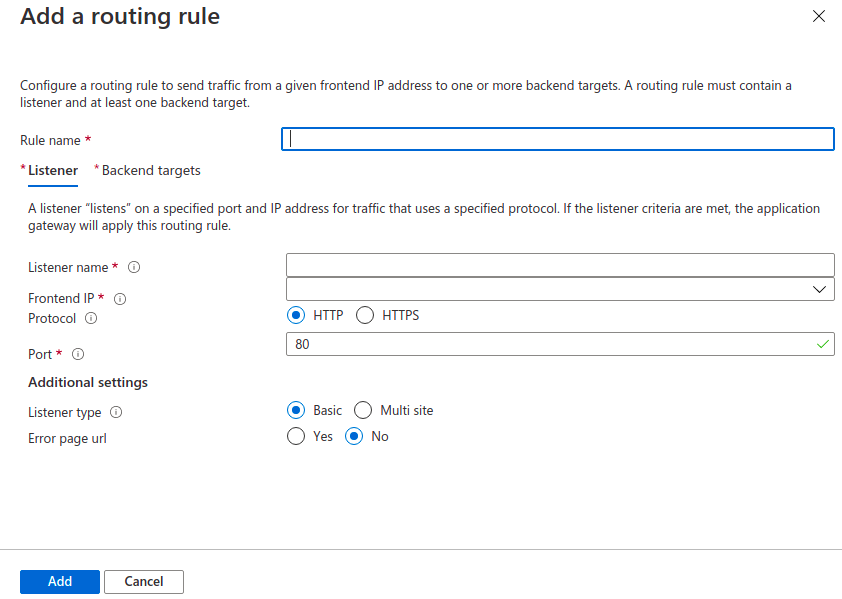Select No for Error page url

[354, 436]
